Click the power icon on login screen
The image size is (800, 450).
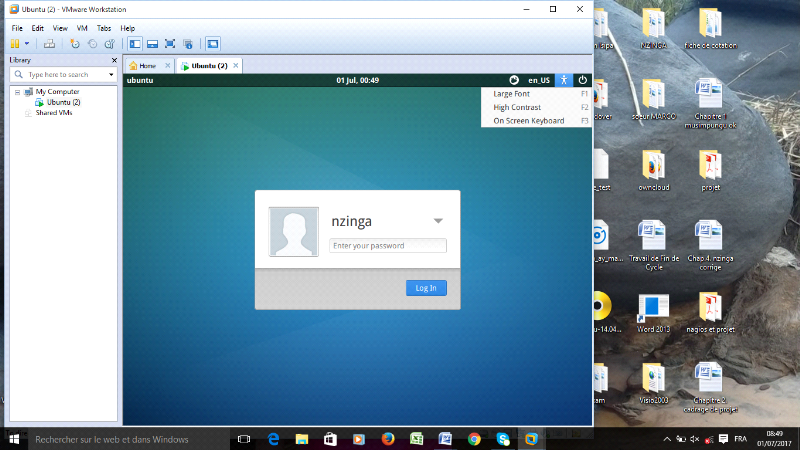pyautogui.click(x=583, y=80)
